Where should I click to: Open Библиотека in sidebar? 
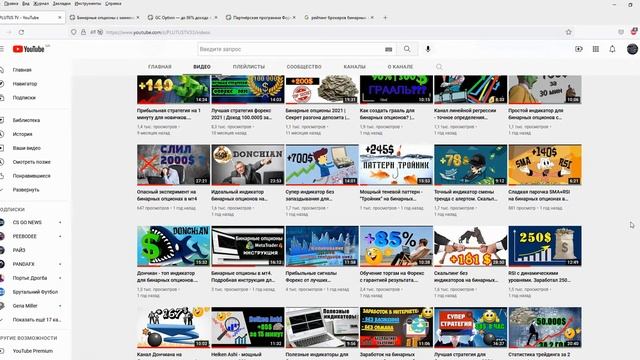26,120
